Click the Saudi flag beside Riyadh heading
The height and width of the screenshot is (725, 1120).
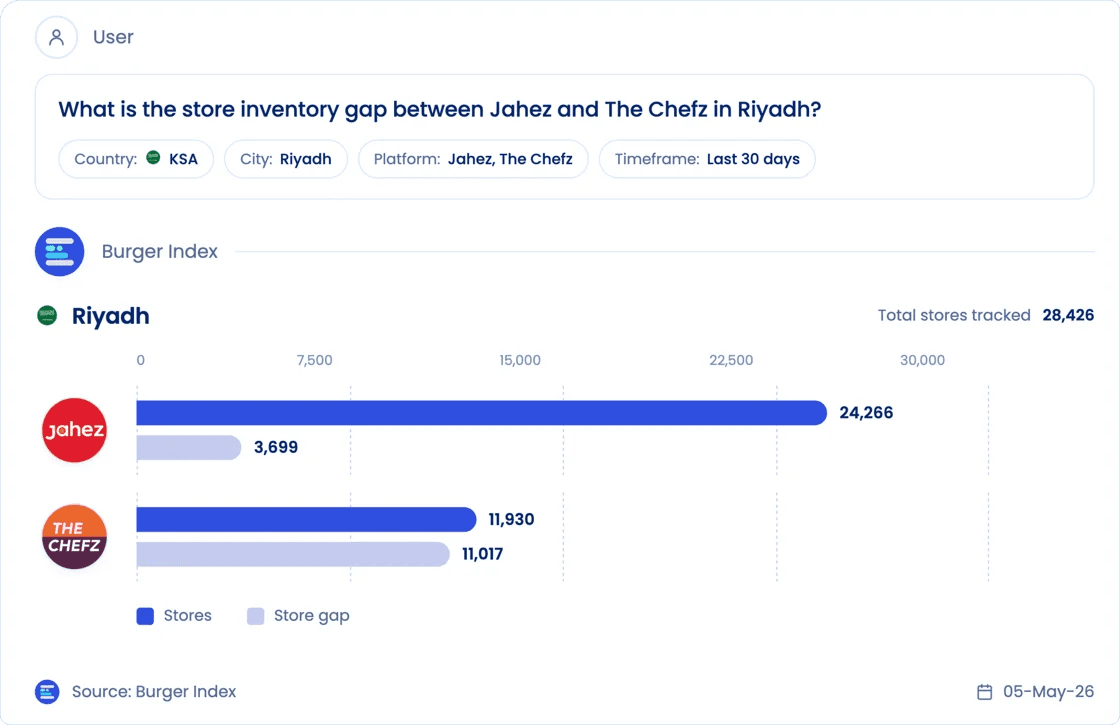[x=47, y=315]
